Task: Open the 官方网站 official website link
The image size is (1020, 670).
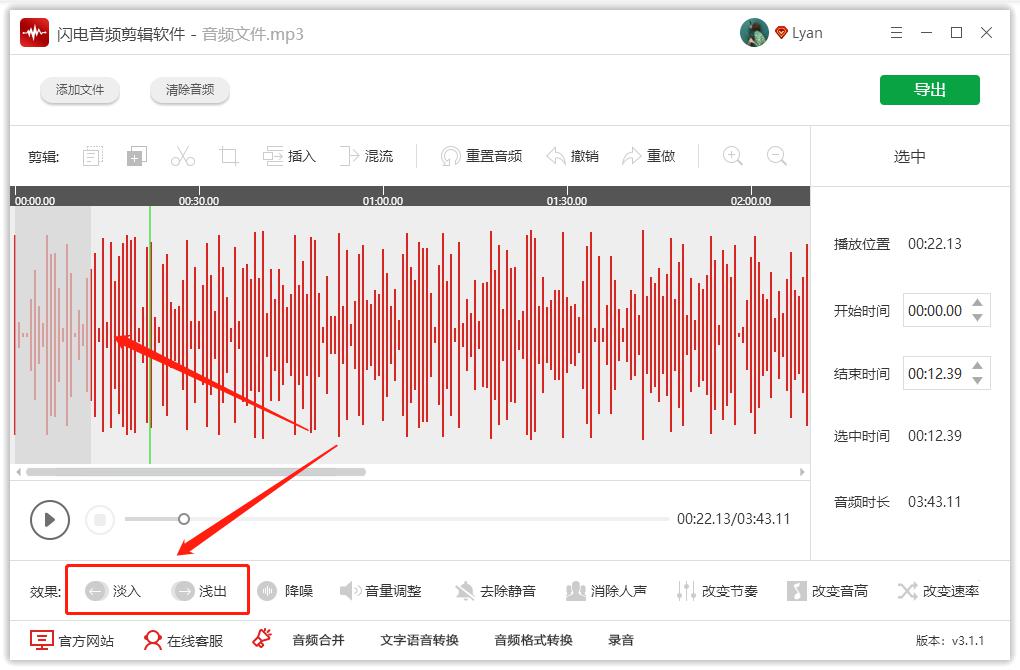Action: click(72, 640)
